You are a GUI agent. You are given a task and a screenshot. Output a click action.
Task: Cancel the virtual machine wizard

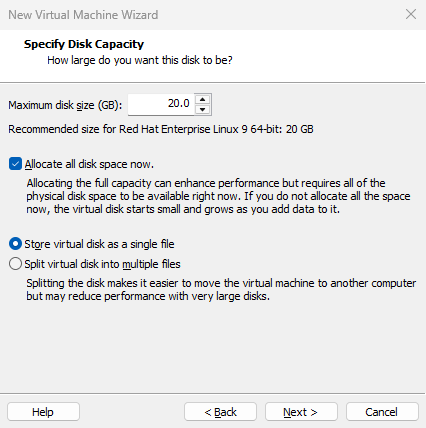coord(382,412)
